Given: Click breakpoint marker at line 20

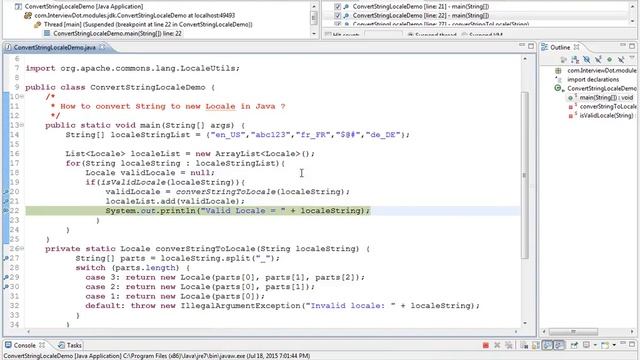Looking at the screenshot, I should (6, 191).
